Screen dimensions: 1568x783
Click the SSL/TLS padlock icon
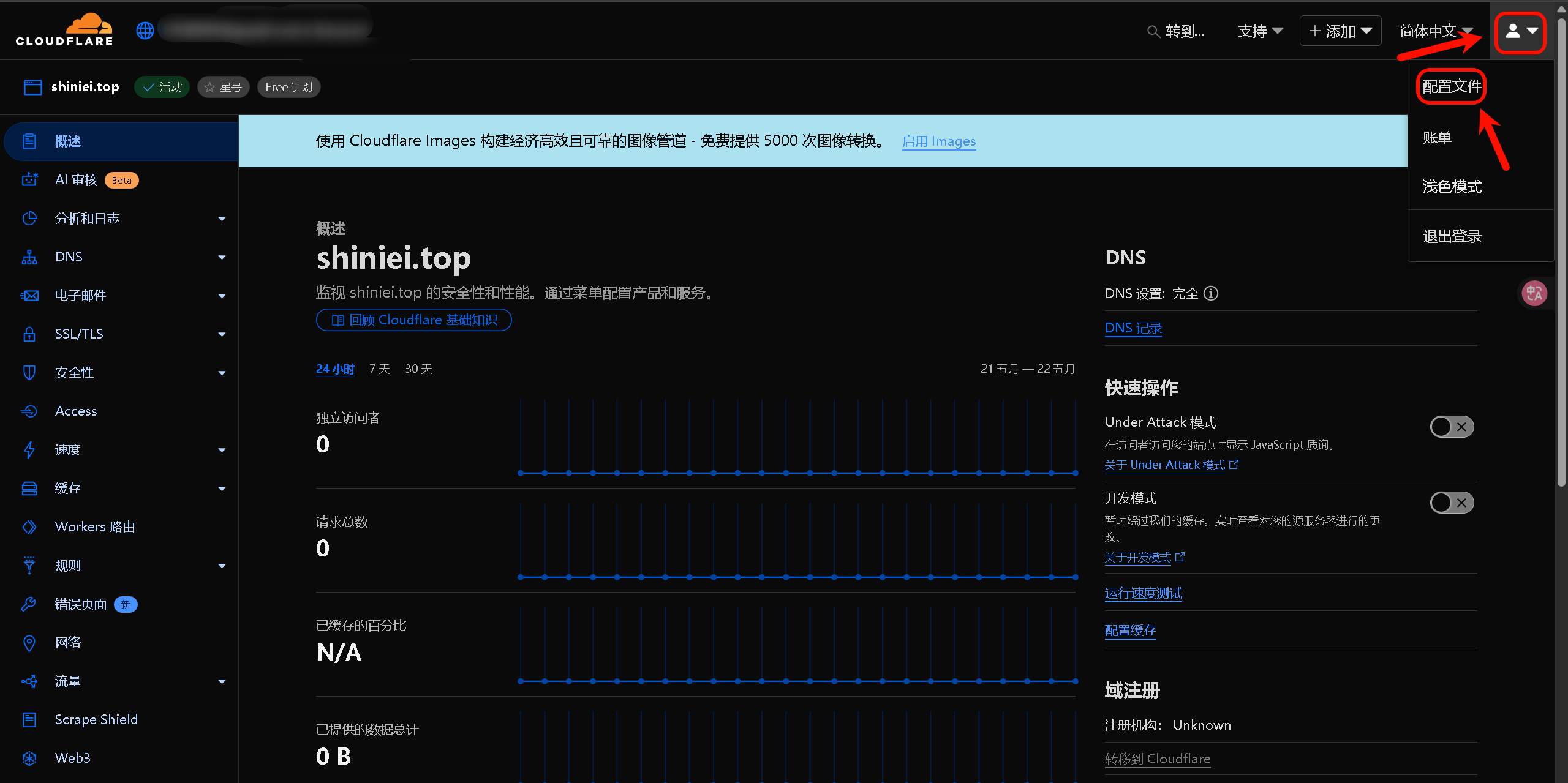pyautogui.click(x=29, y=334)
